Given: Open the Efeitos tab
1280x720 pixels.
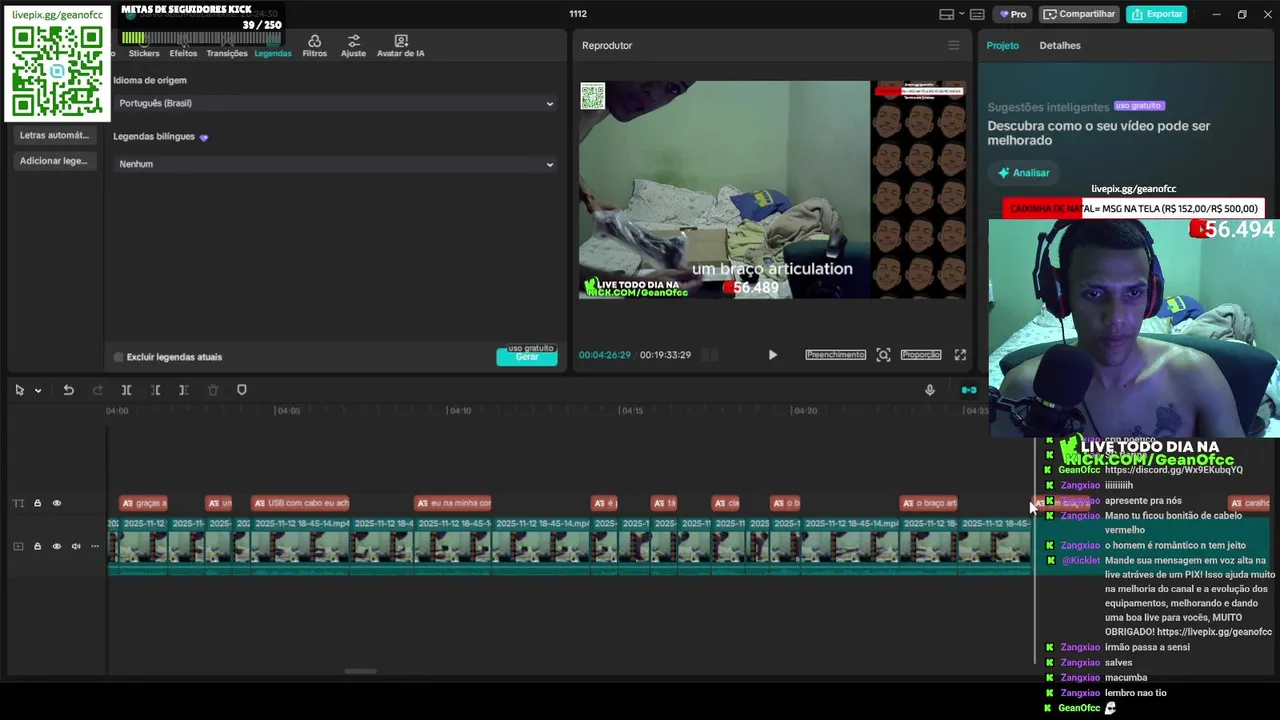Looking at the screenshot, I should [183, 46].
